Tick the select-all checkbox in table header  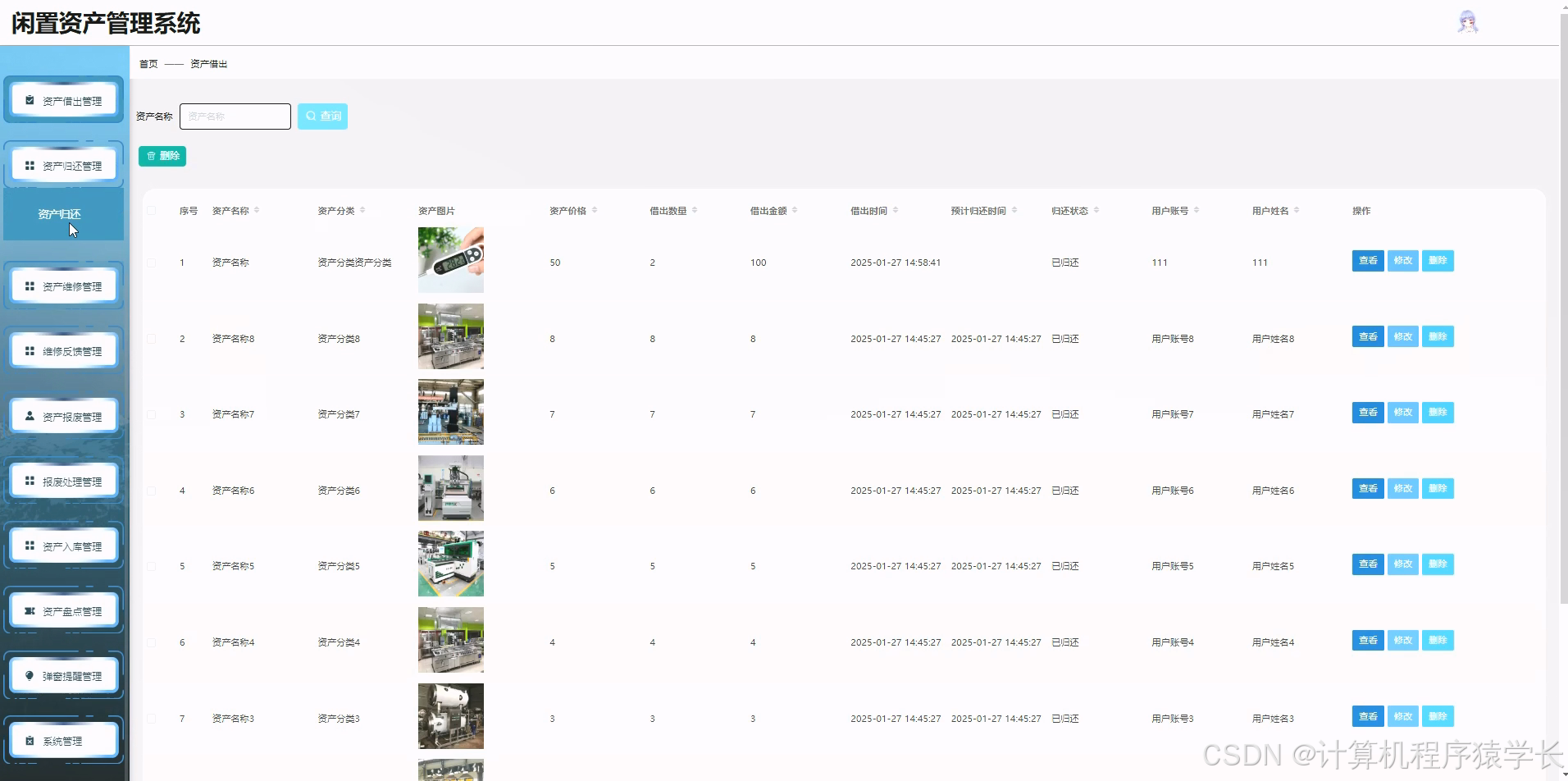pyautogui.click(x=152, y=211)
